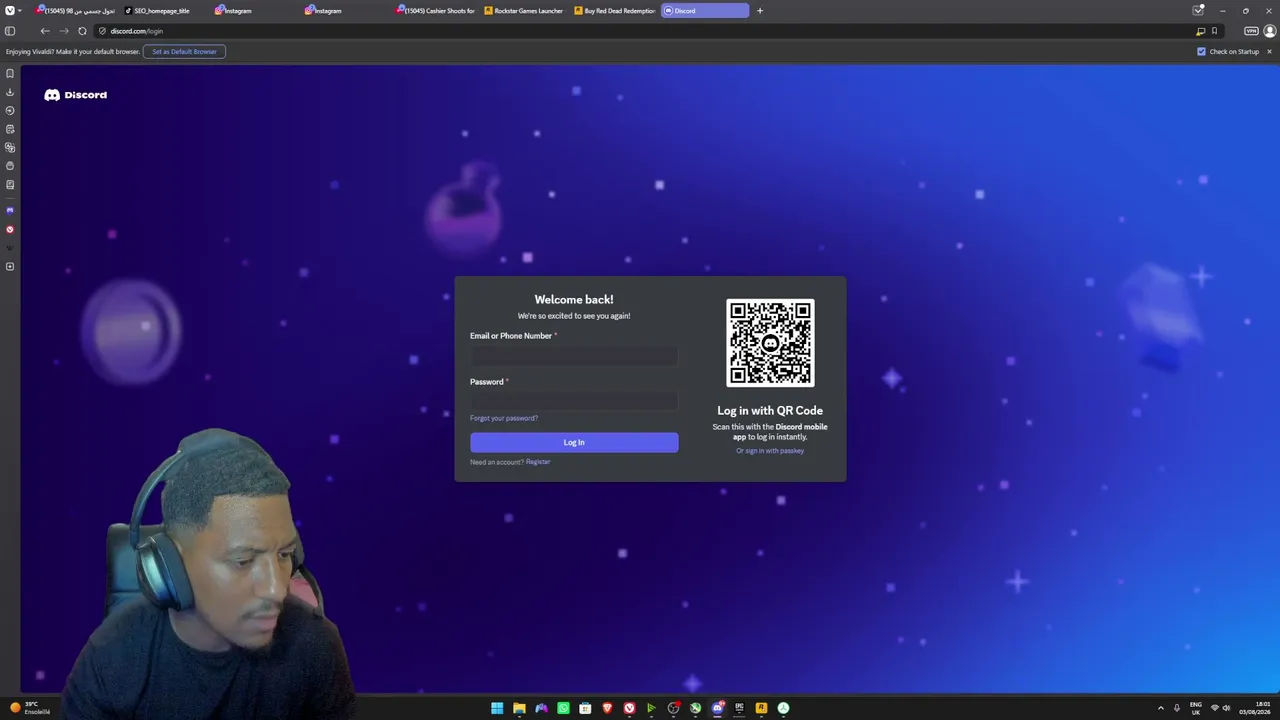Switch to the Buy Red Dead Redemption tab

(x=614, y=11)
